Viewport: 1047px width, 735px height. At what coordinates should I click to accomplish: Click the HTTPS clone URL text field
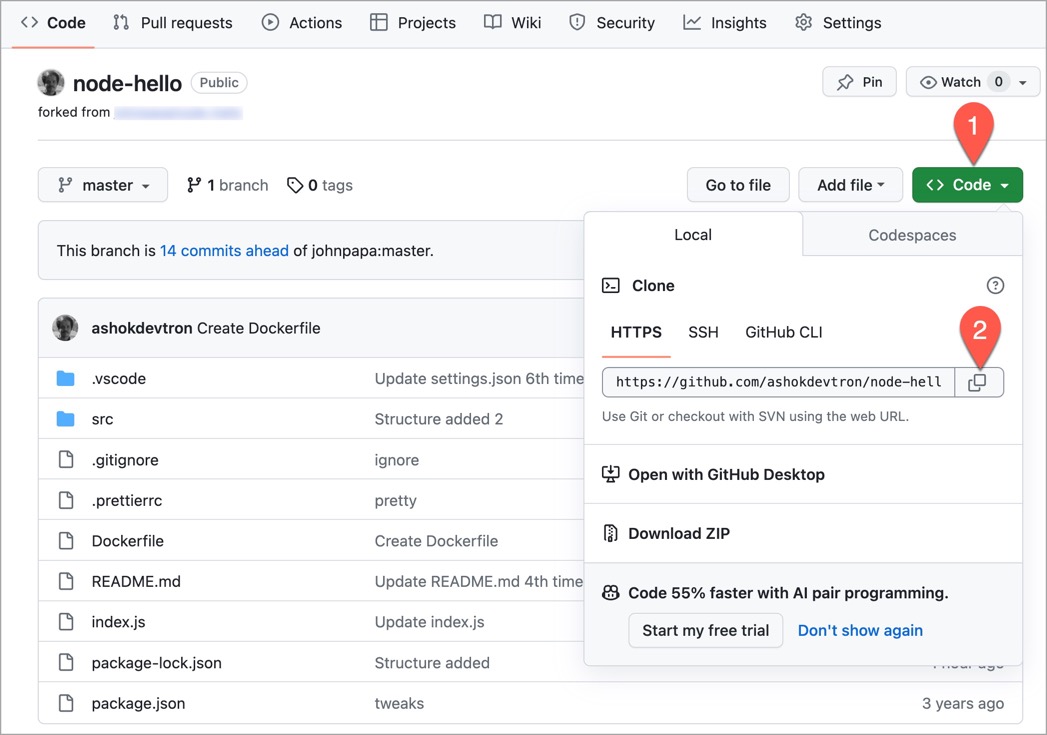pos(778,382)
